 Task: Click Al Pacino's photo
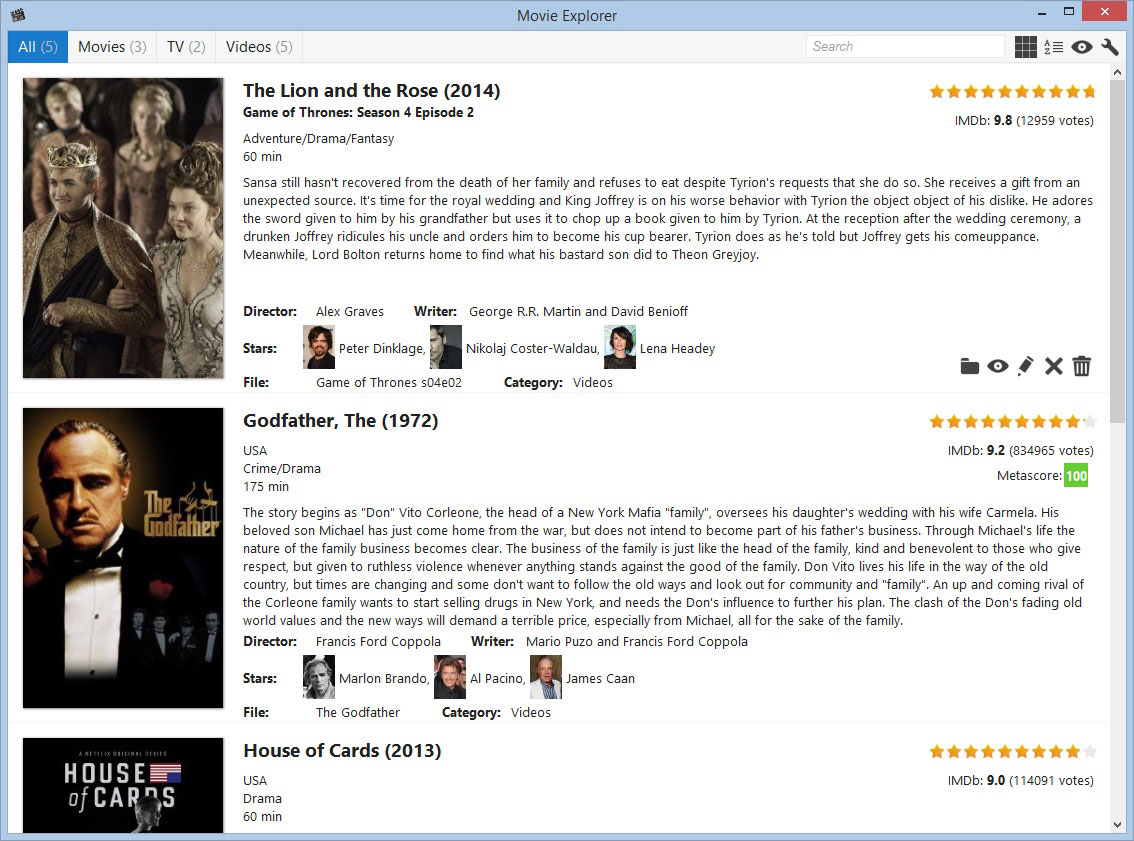(450, 677)
